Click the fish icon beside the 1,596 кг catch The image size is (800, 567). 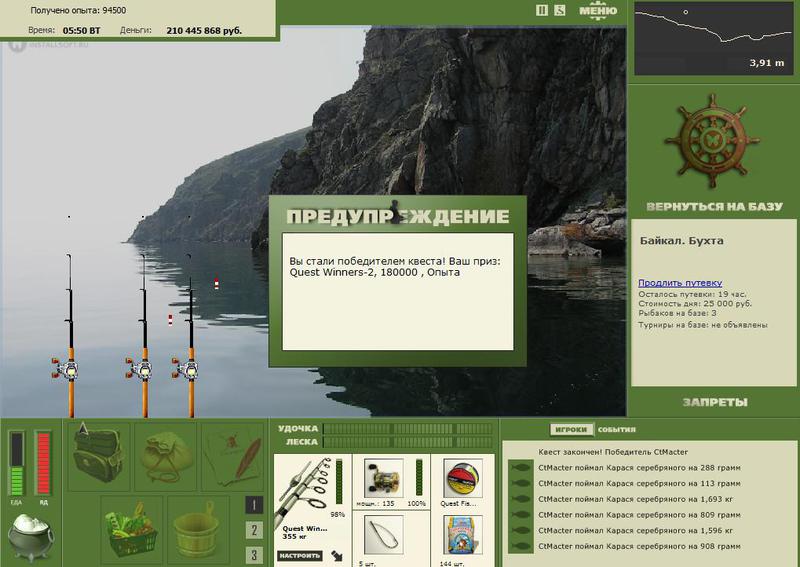(520, 531)
